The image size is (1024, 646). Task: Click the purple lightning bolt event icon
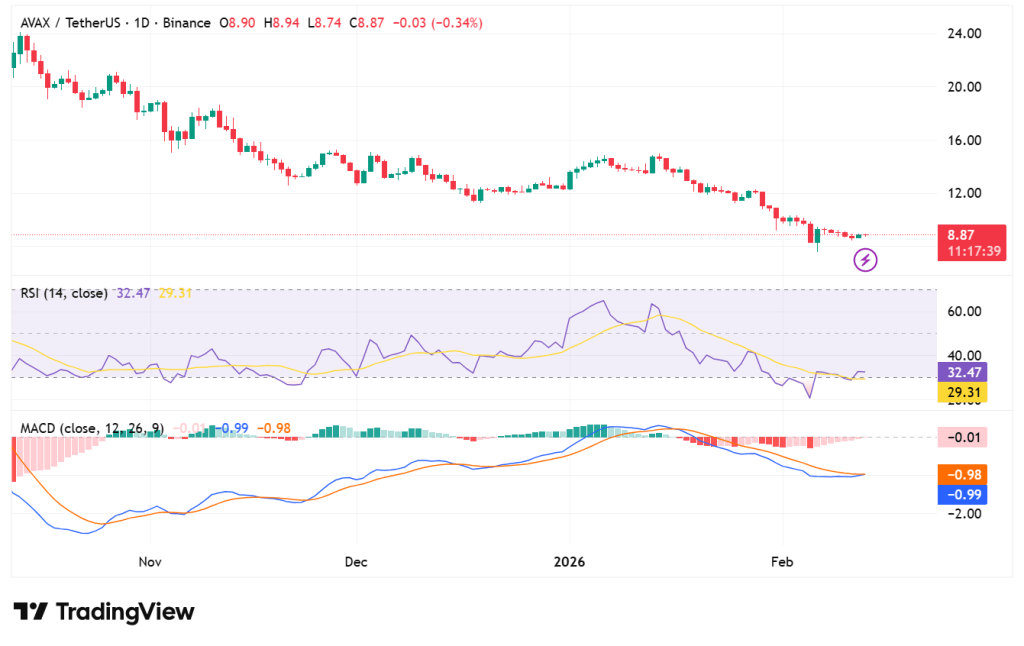pyautogui.click(x=865, y=260)
